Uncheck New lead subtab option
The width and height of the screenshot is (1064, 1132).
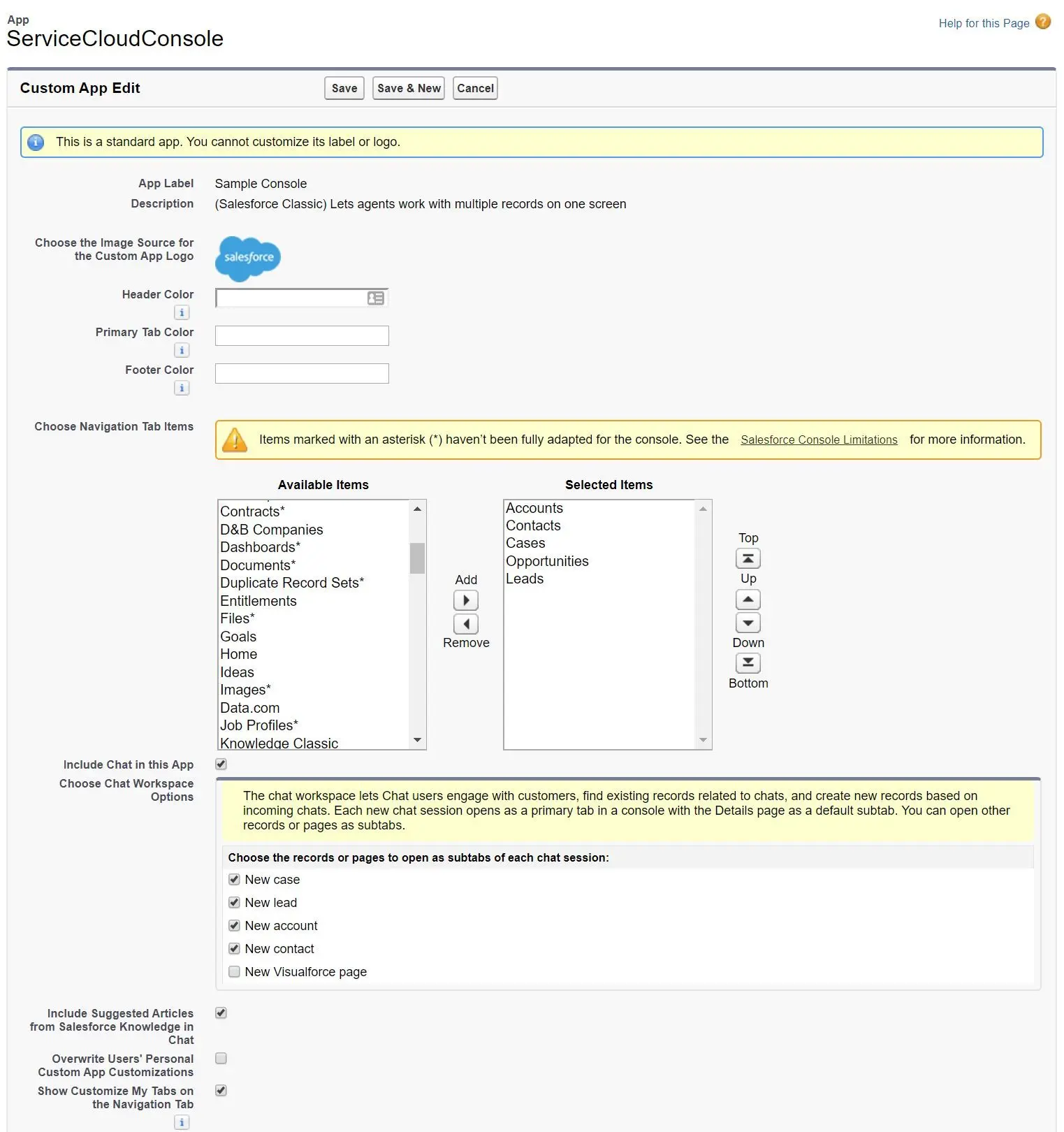(x=234, y=902)
